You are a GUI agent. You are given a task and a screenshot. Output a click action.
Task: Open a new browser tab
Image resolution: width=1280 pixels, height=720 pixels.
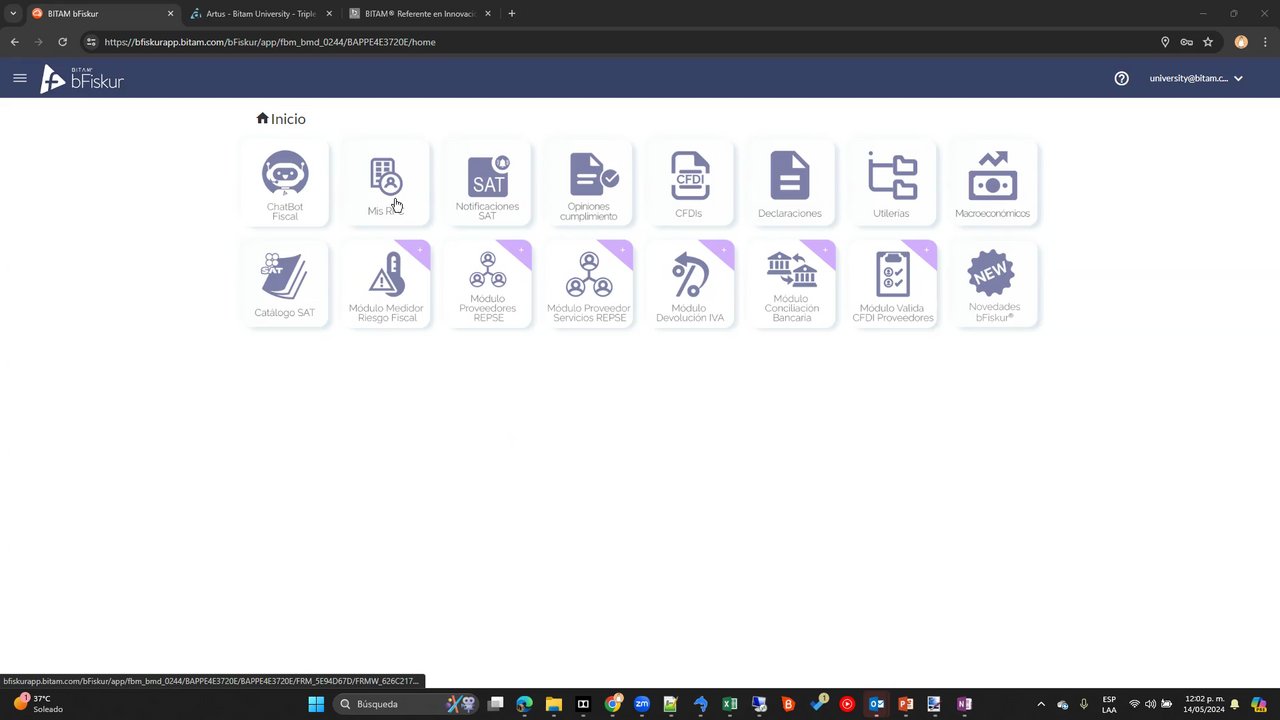(x=512, y=14)
